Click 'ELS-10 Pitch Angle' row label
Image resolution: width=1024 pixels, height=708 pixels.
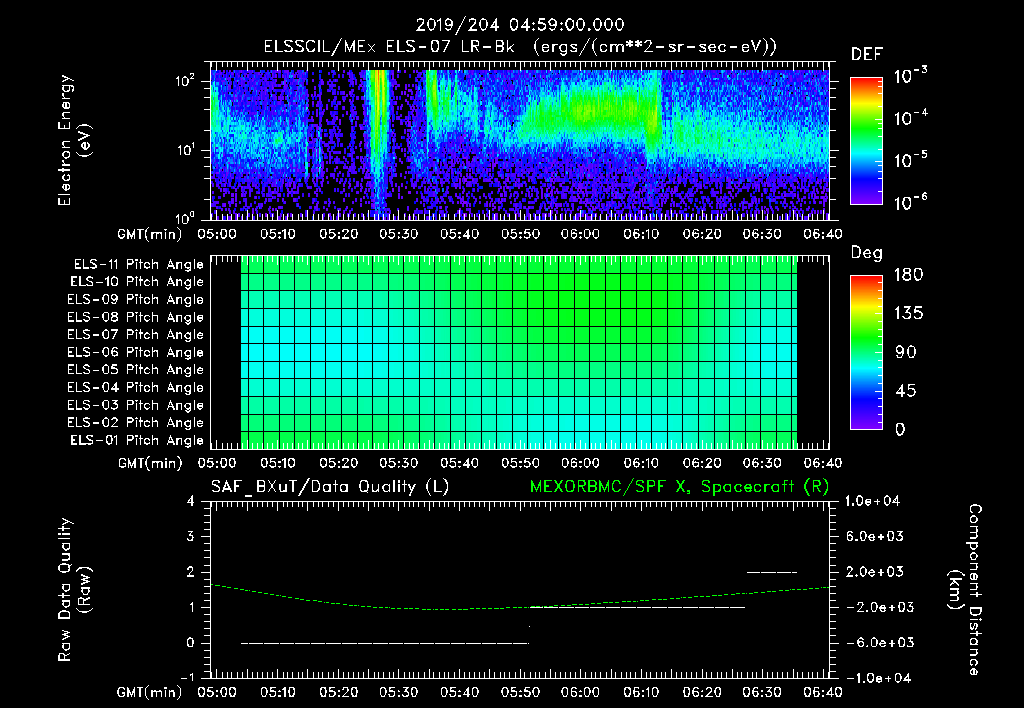[x=137, y=282]
